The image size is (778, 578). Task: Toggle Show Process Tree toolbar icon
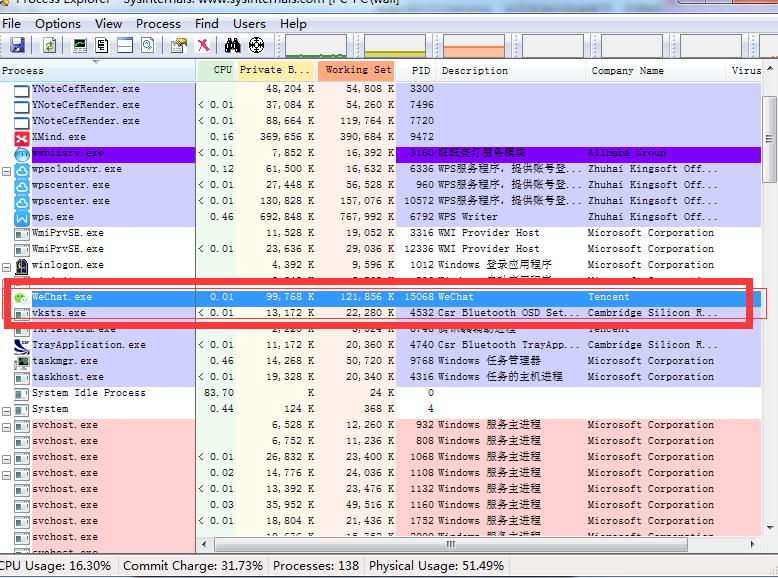pyautogui.click(x=102, y=46)
